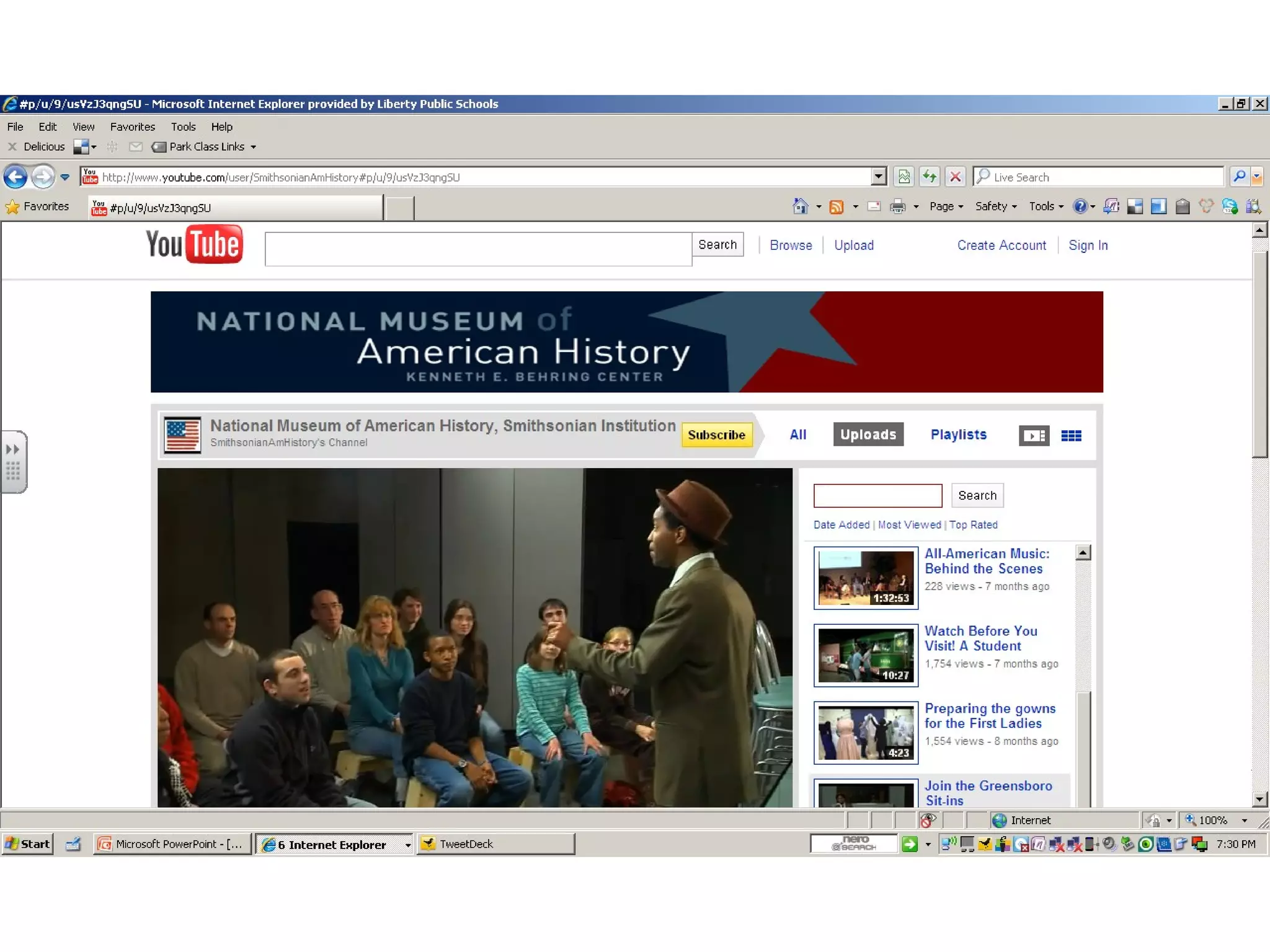
Task: Select the Uploads filter tab
Action: pos(868,434)
